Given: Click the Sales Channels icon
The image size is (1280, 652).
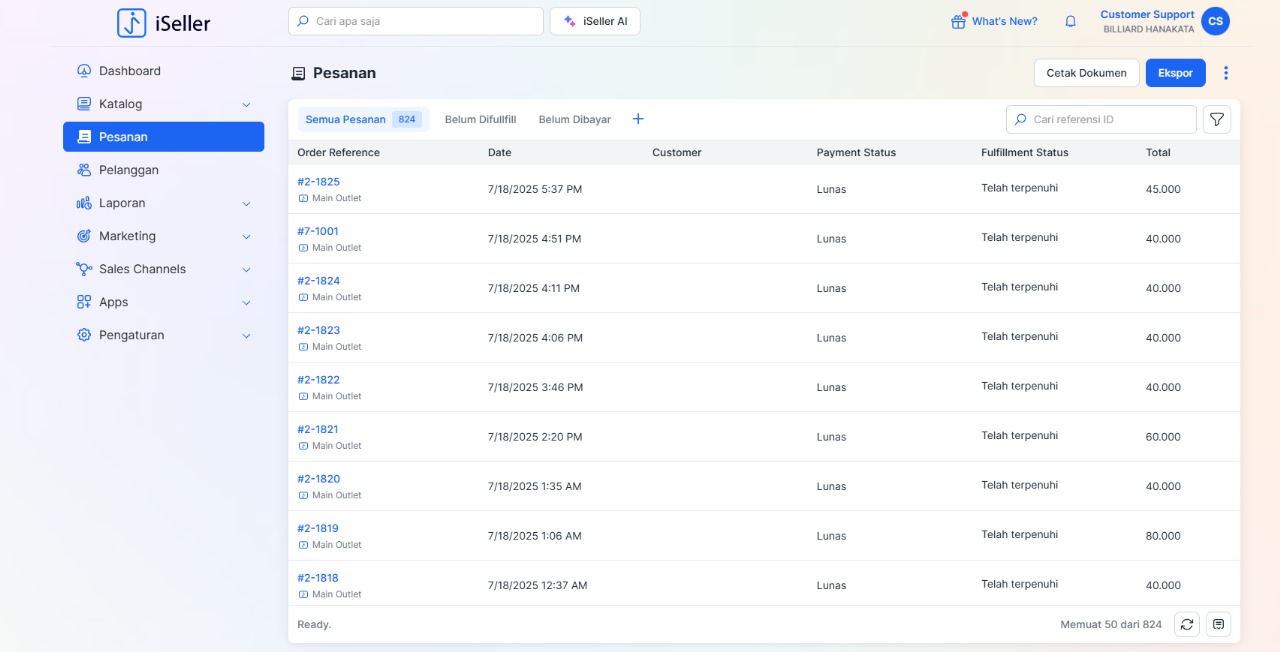Looking at the screenshot, I should click(84, 269).
